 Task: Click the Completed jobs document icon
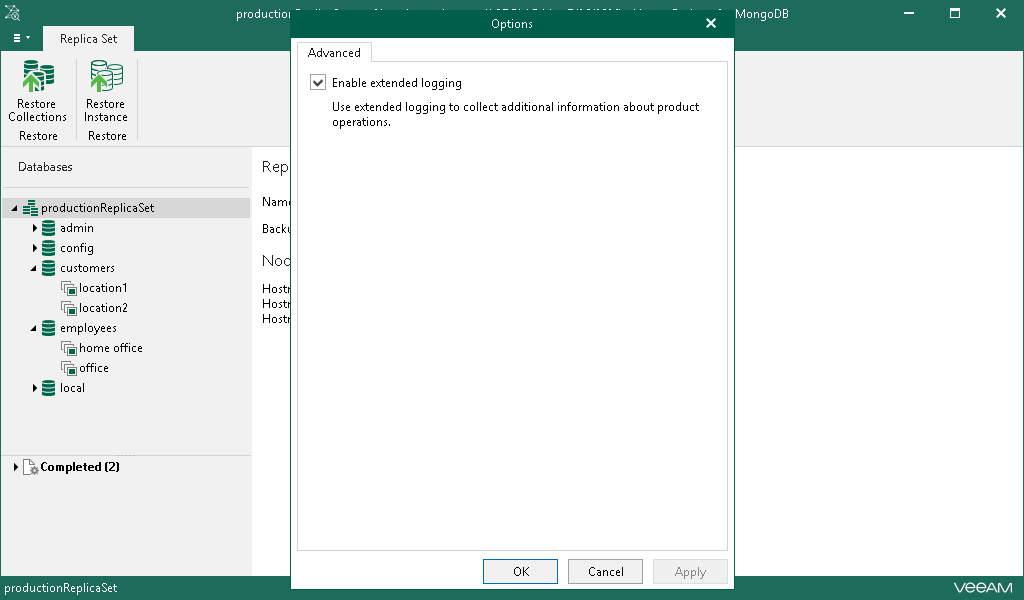pyautogui.click(x=31, y=467)
